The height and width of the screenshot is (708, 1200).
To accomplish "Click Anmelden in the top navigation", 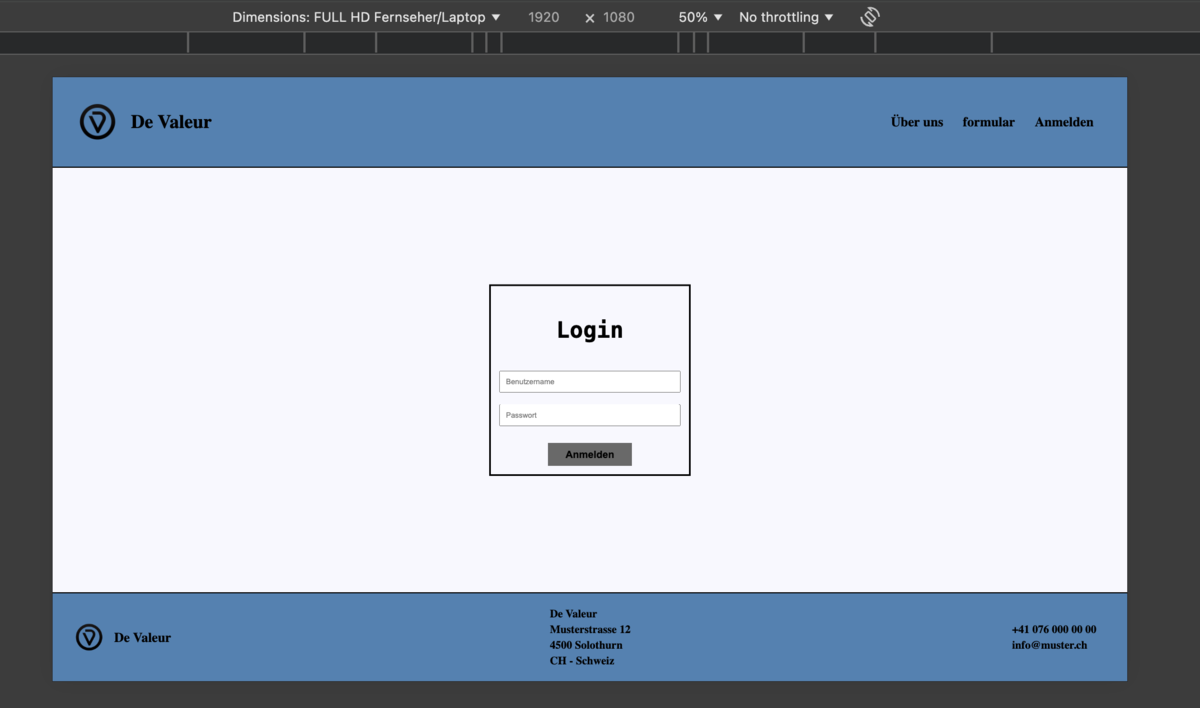I will coord(1064,122).
